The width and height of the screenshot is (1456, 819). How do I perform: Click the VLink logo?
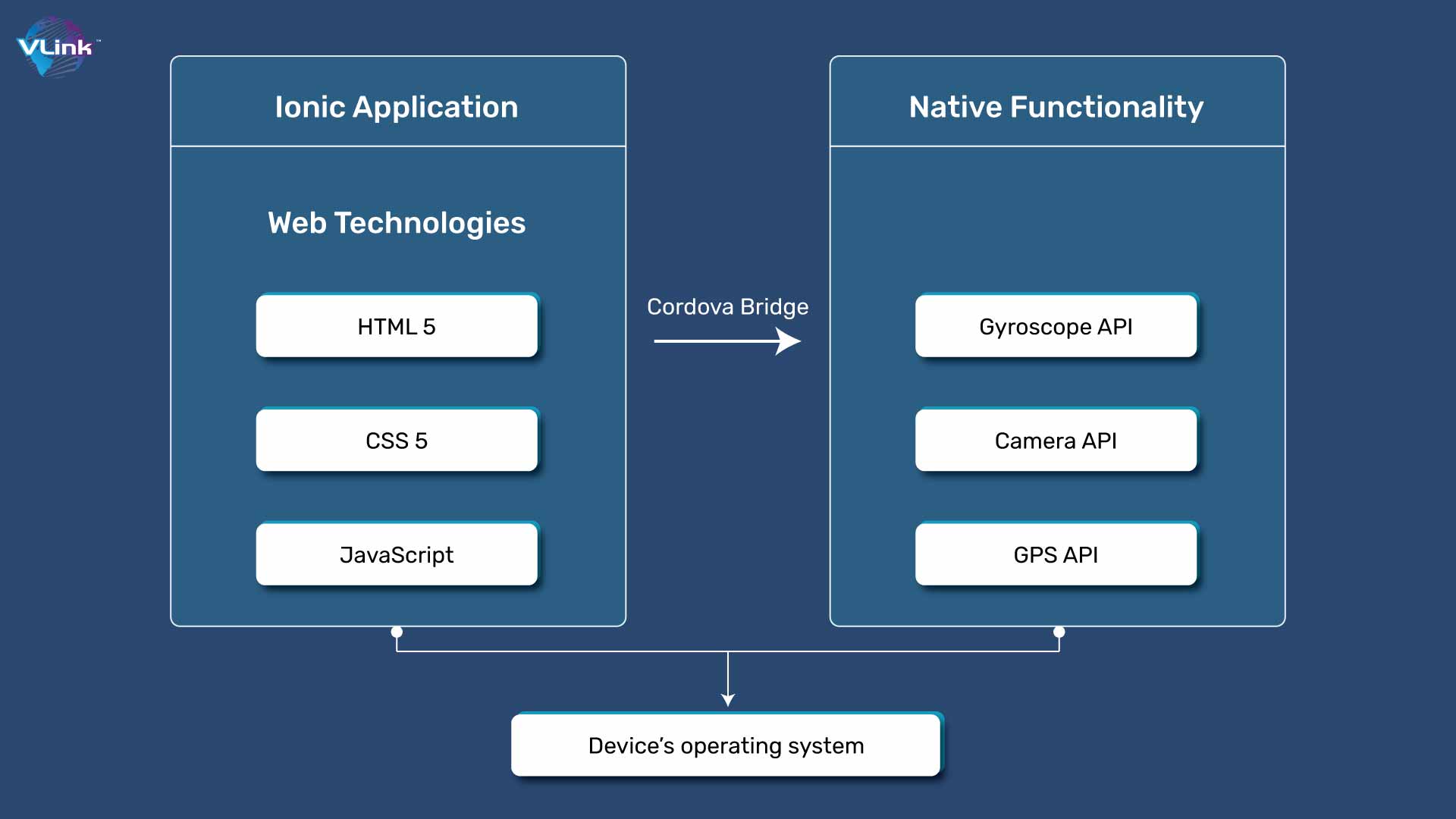tap(57, 47)
